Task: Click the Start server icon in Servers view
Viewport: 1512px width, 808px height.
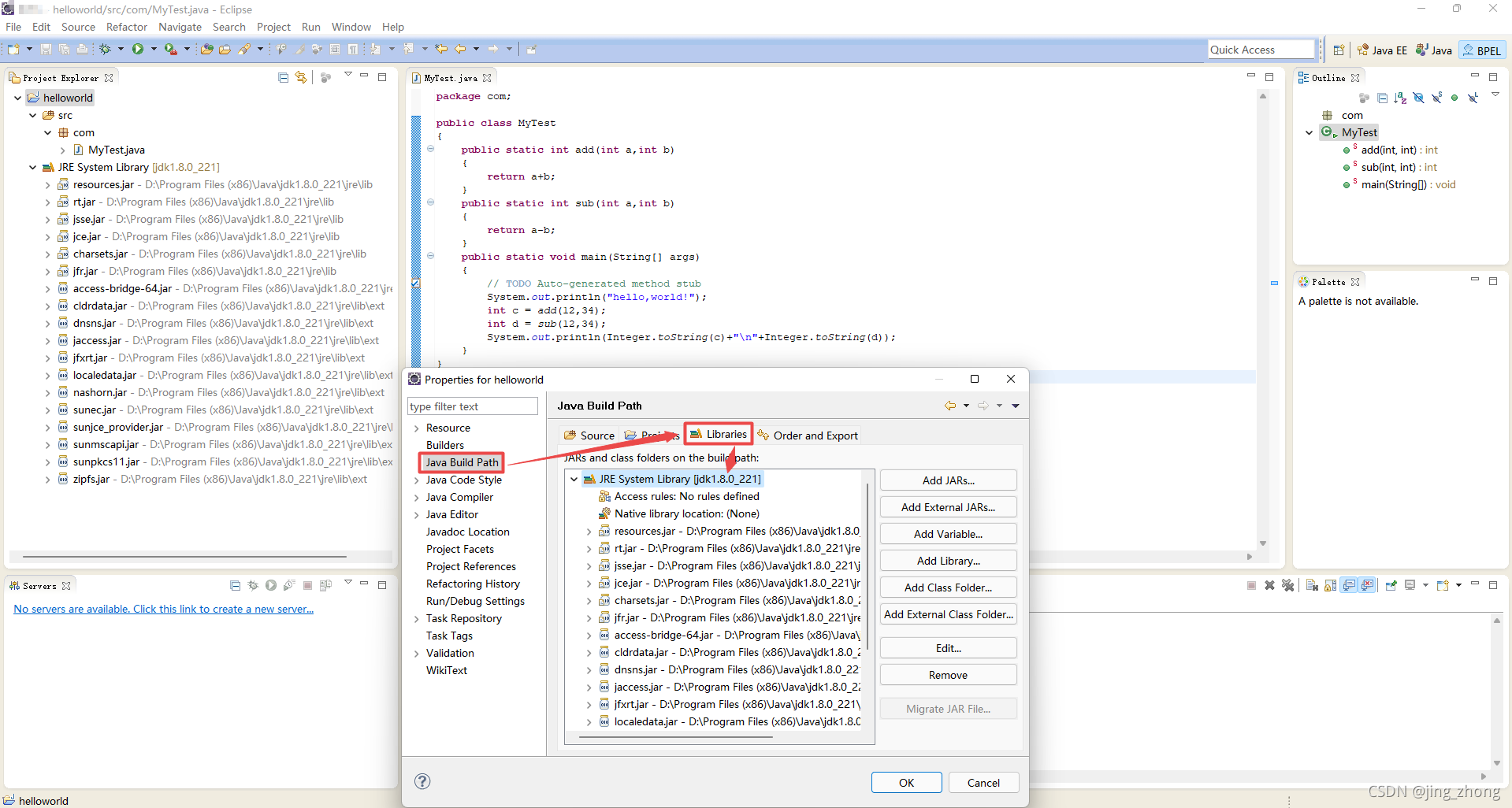Action: coord(271,585)
